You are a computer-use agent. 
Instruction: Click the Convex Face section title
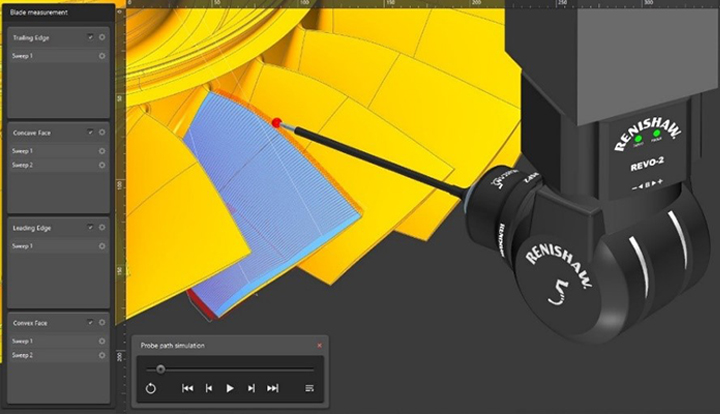(x=30, y=323)
